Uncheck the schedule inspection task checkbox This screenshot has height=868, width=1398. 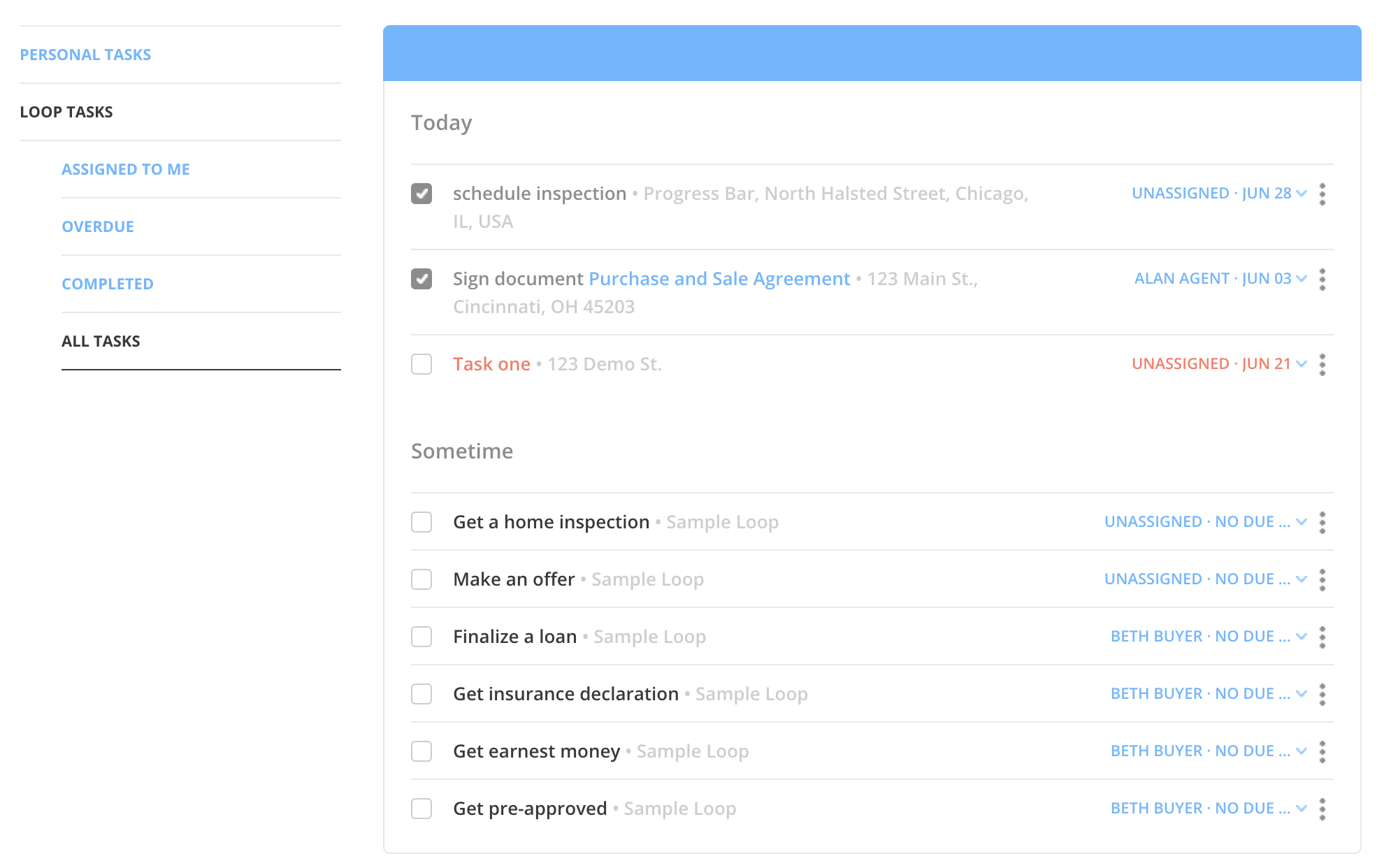421,194
